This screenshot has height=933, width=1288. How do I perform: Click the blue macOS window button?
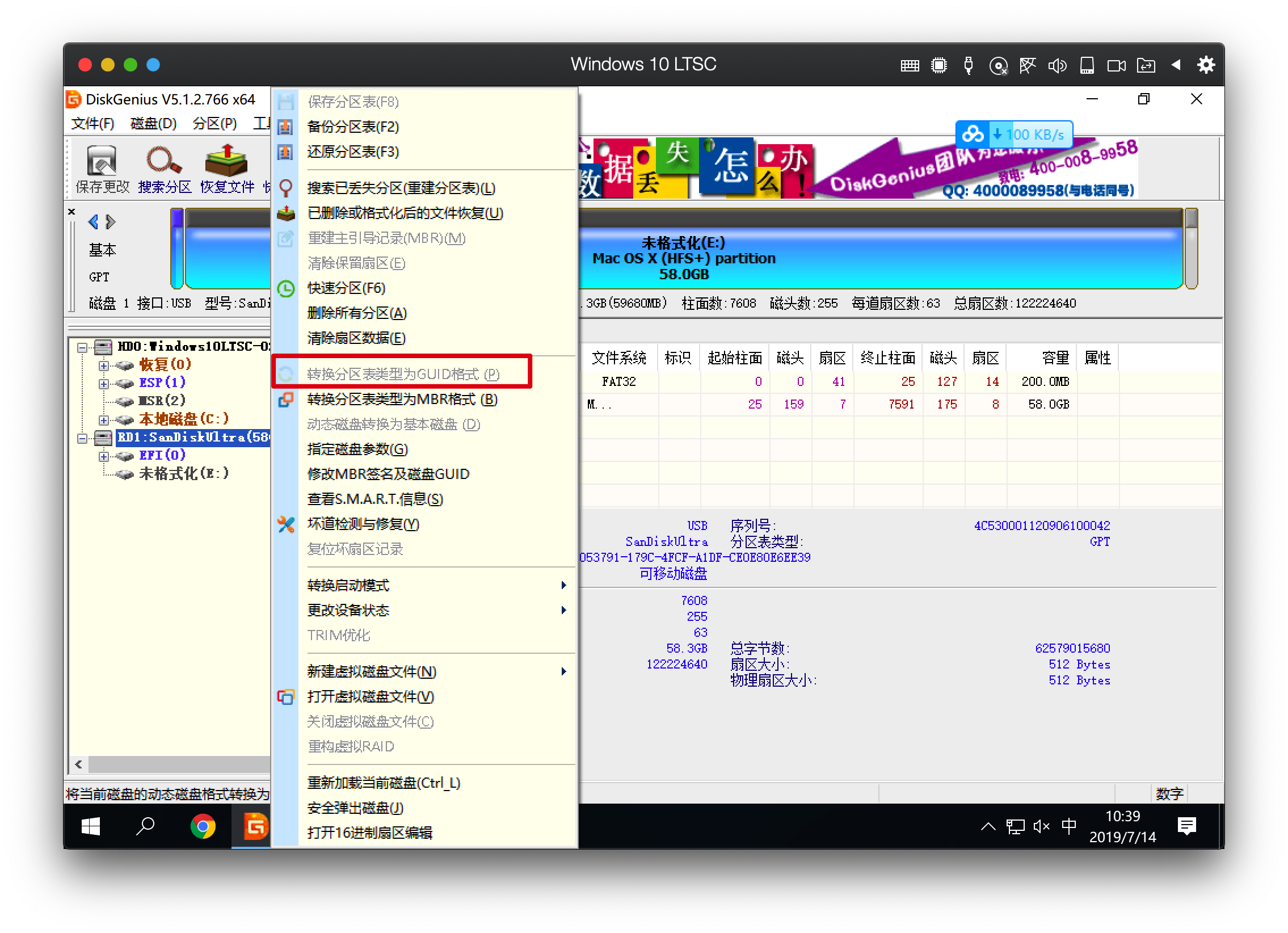[153, 65]
